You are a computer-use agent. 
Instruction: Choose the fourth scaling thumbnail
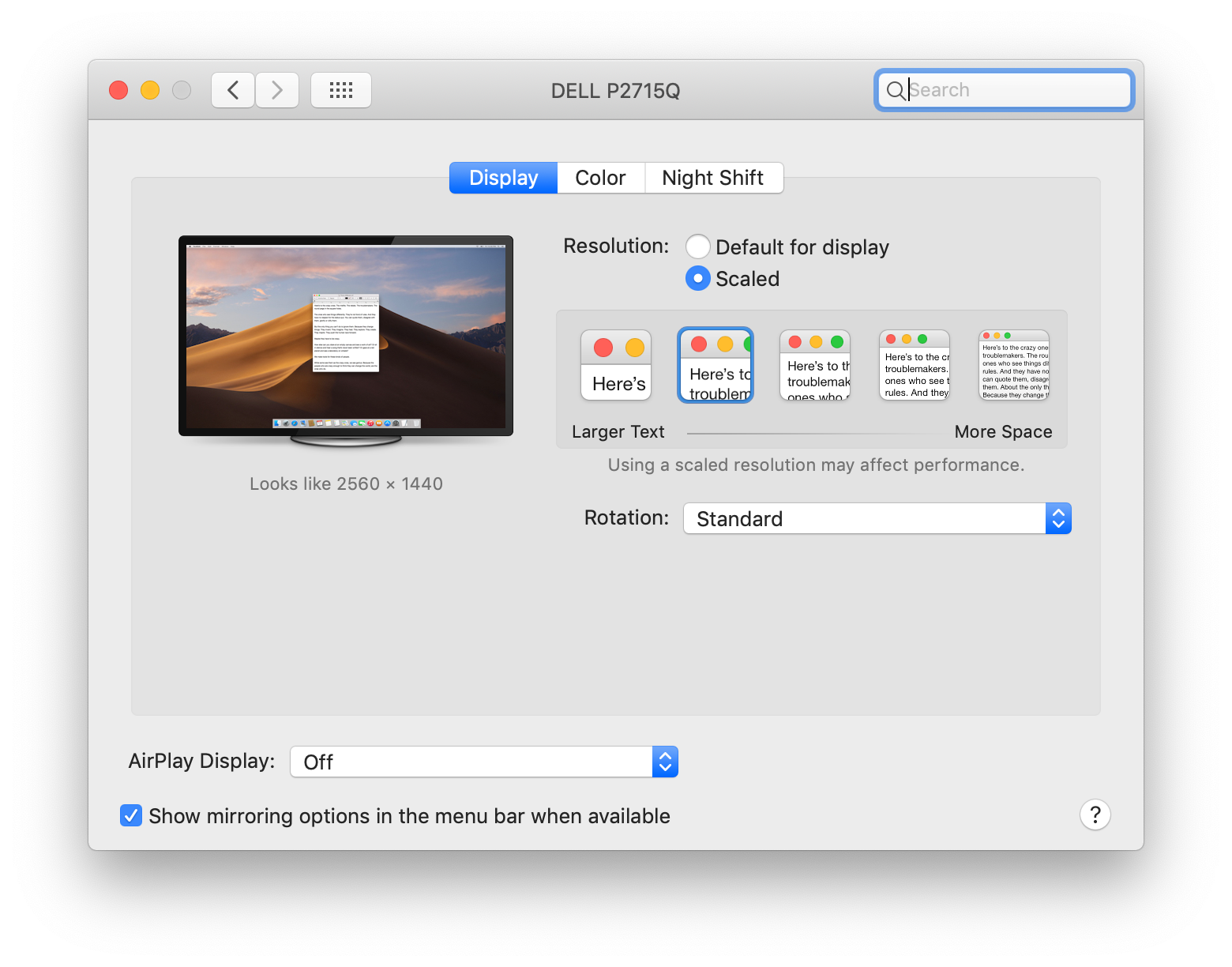pyautogui.click(x=915, y=365)
